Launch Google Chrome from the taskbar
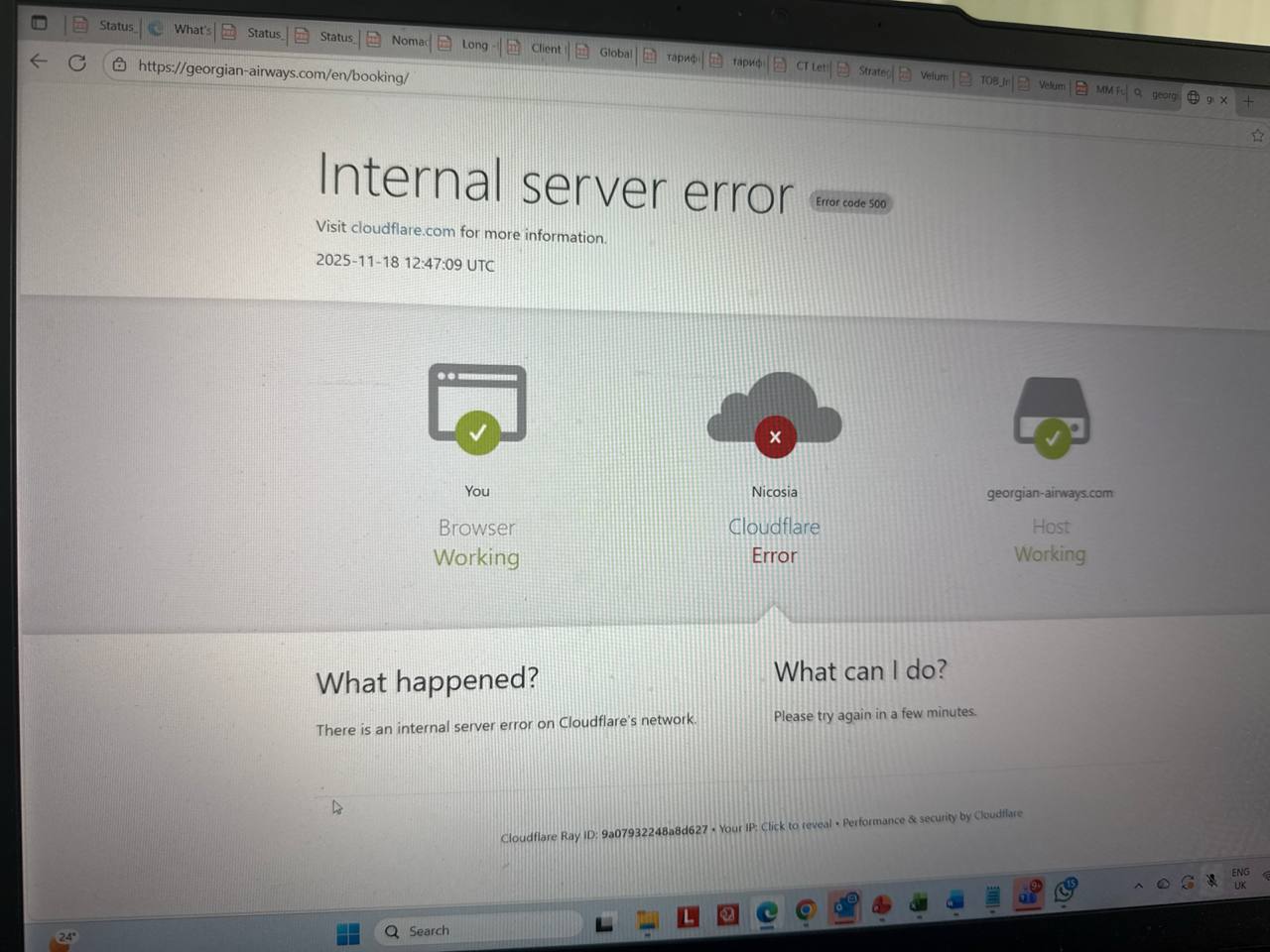This screenshot has width=1270, height=952. [806, 910]
